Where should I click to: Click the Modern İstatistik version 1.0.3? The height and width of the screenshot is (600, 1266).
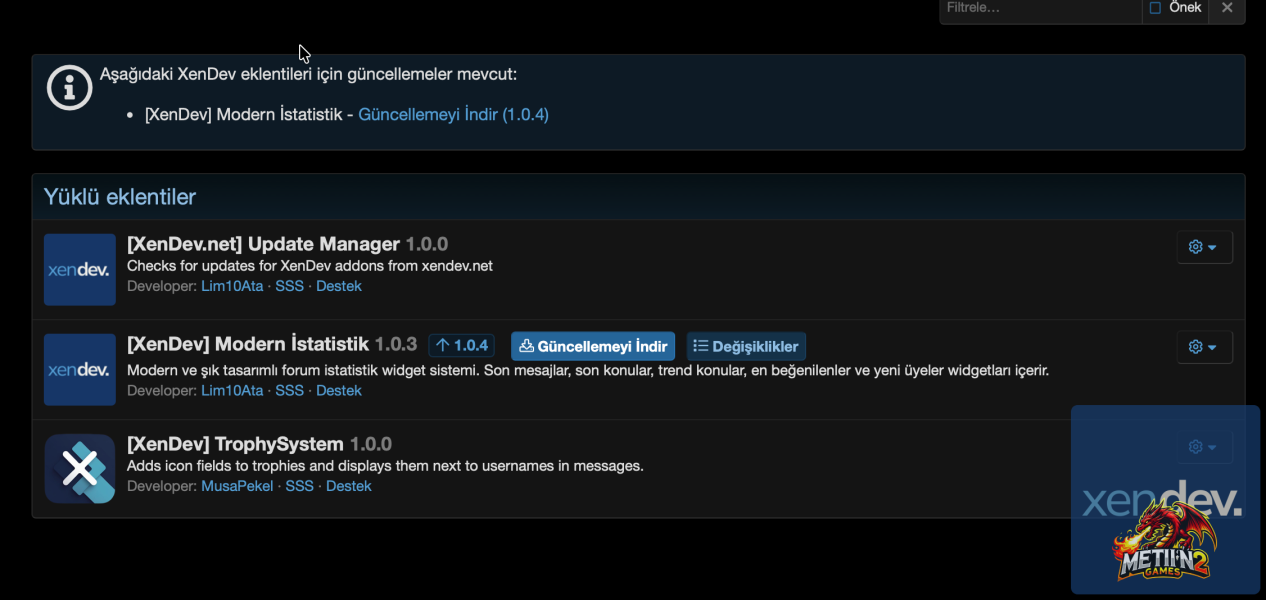point(396,345)
